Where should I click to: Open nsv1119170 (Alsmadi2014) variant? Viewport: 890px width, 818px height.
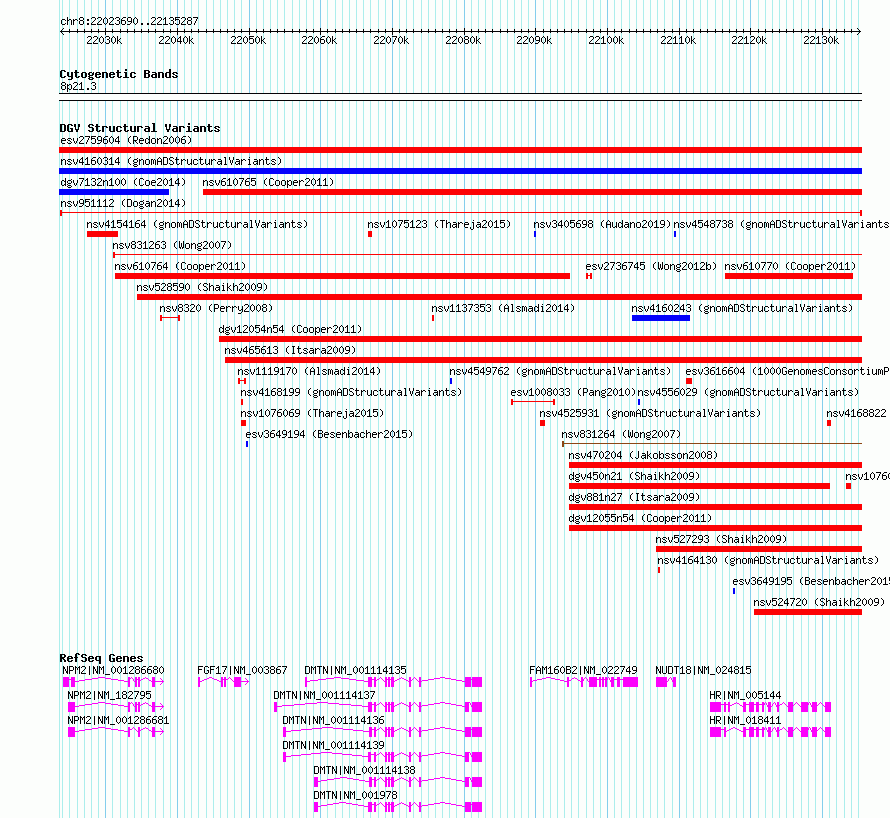pyautogui.click(x=242, y=381)
